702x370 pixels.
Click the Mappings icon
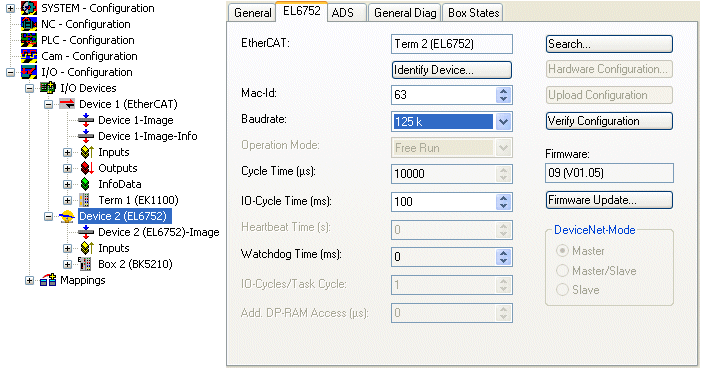pos(48,280)
